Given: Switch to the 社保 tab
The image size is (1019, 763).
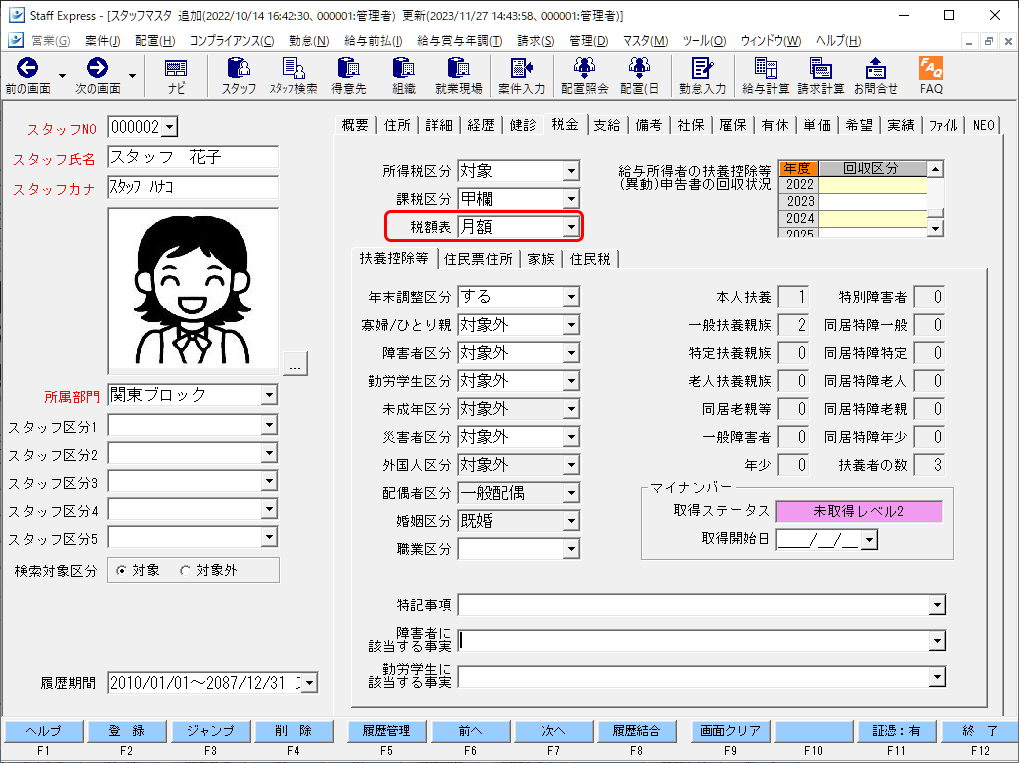Looking at the screenshot, I should pyautogui.click(x=690, y=125).
